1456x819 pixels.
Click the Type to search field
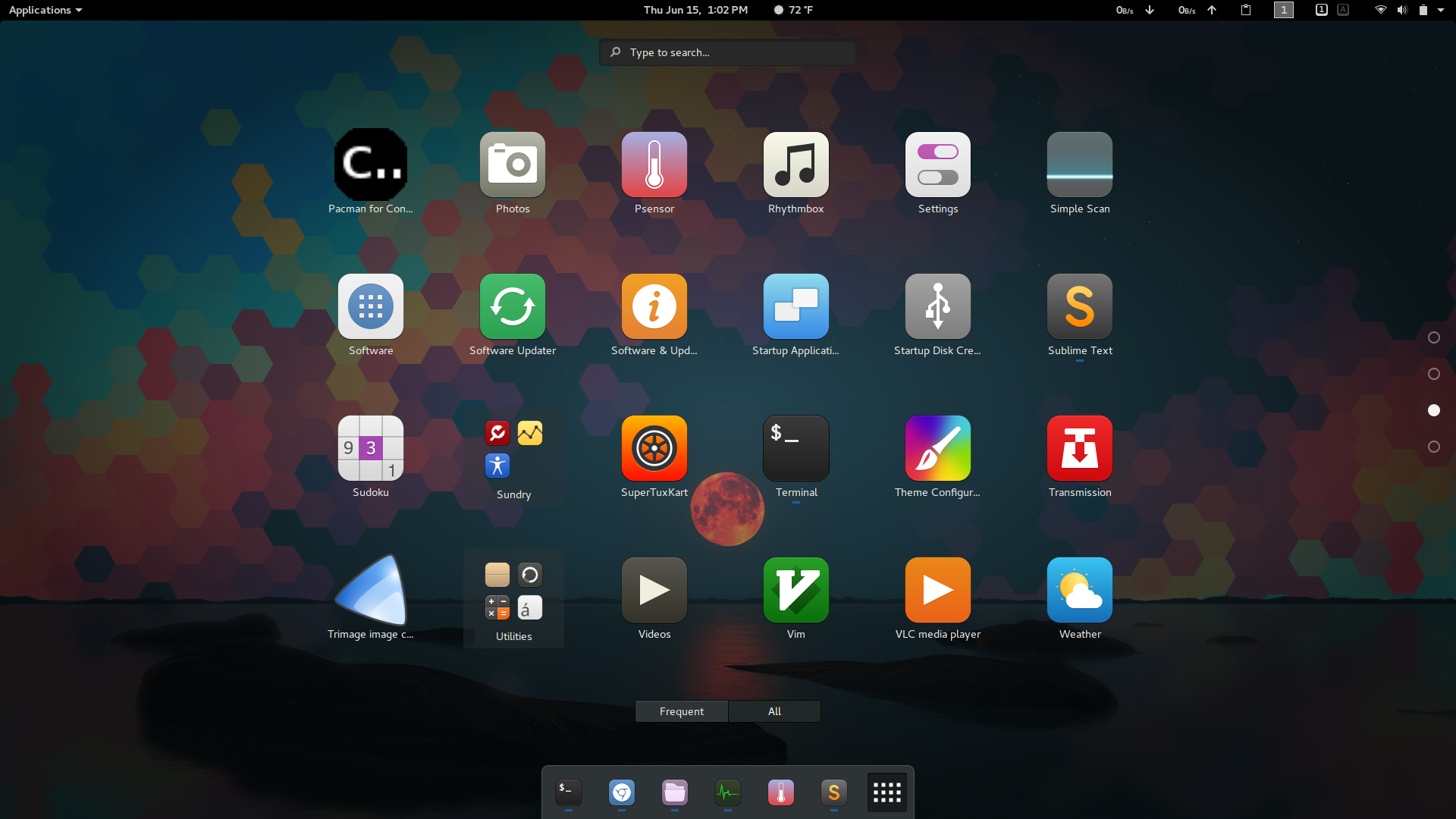[x=728, y=52]
